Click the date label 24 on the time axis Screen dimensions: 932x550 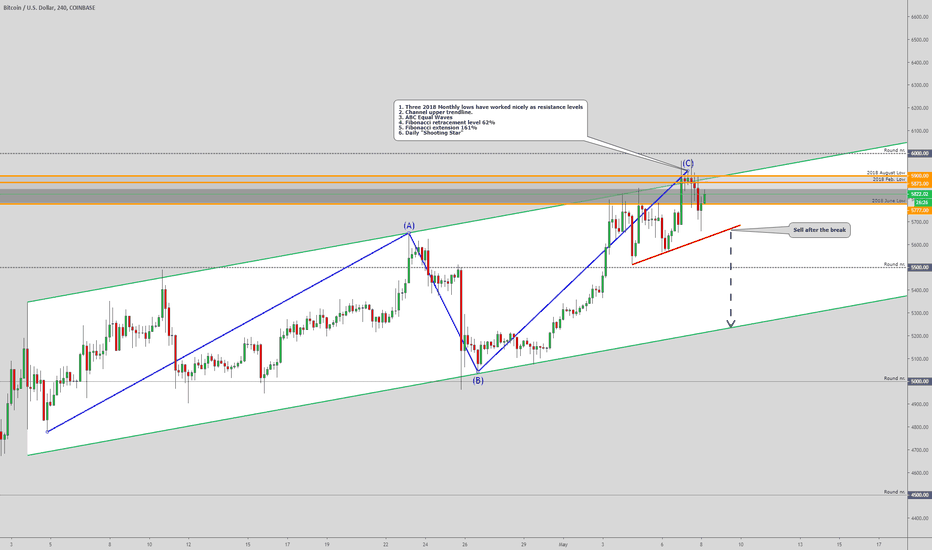point(425,543)
